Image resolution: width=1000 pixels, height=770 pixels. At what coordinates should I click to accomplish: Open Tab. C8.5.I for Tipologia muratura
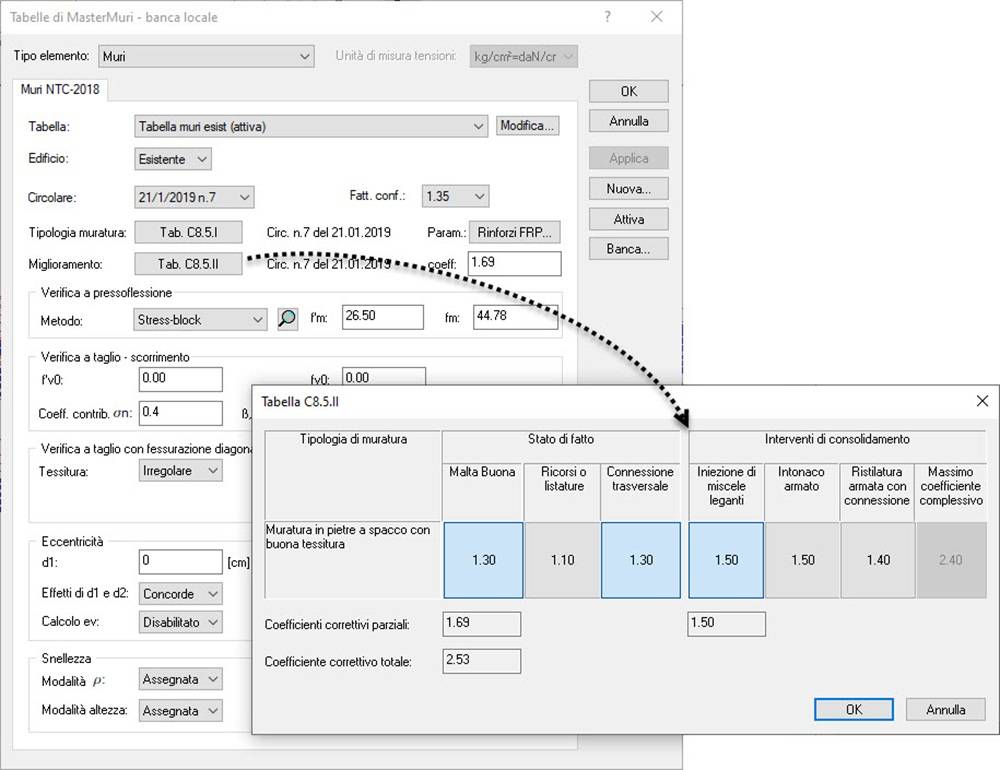188,232
